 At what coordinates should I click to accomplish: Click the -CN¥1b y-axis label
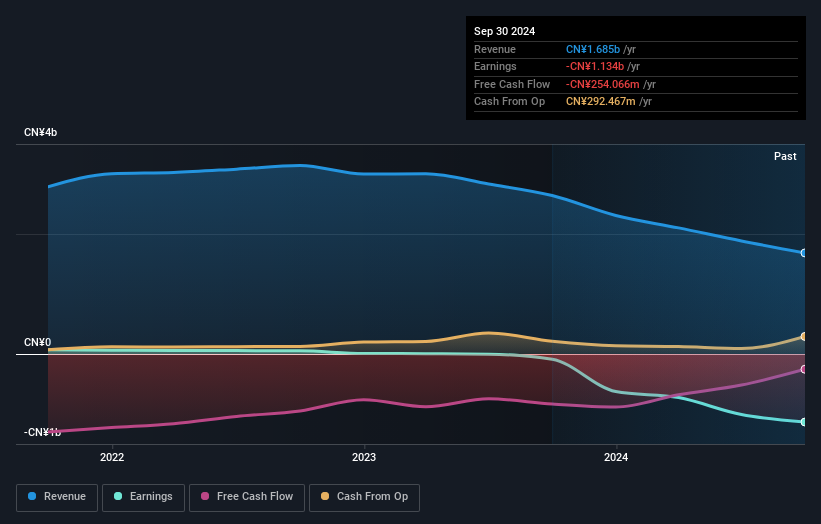point(42,432)
